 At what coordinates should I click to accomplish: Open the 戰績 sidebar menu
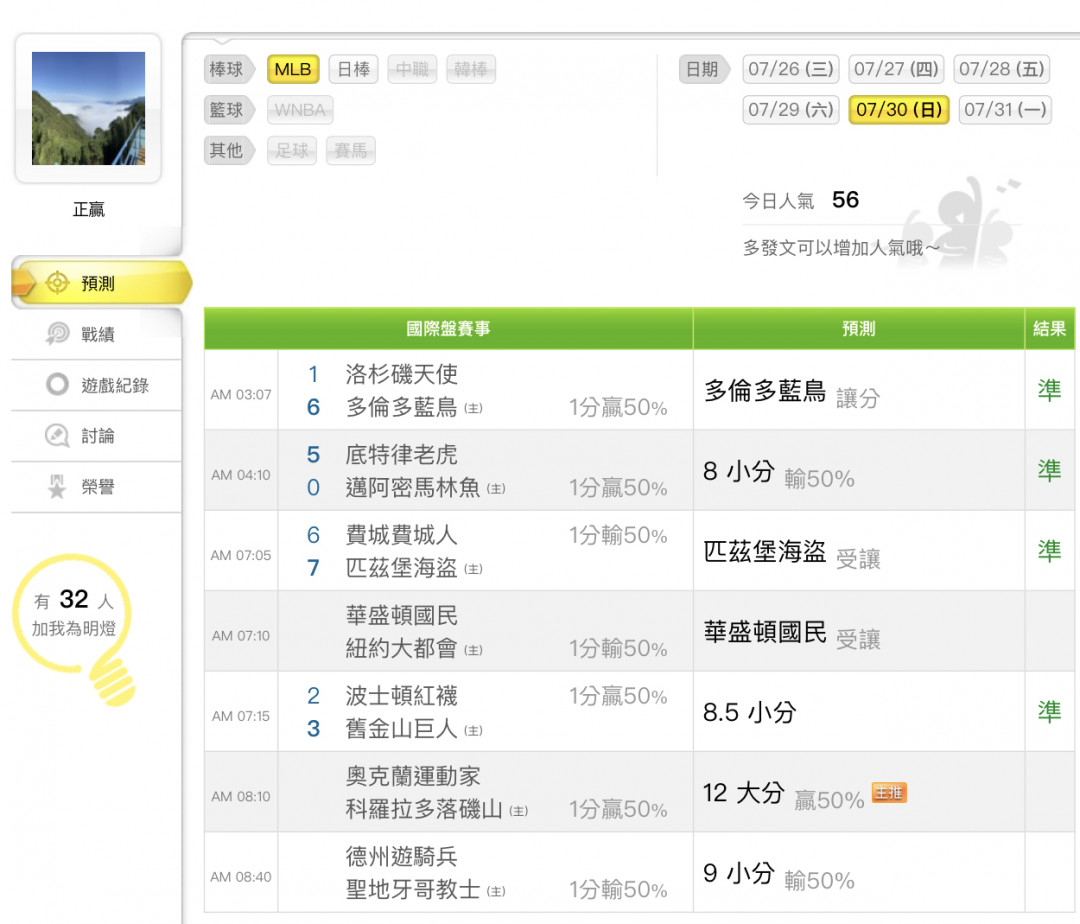coord(96,334)
